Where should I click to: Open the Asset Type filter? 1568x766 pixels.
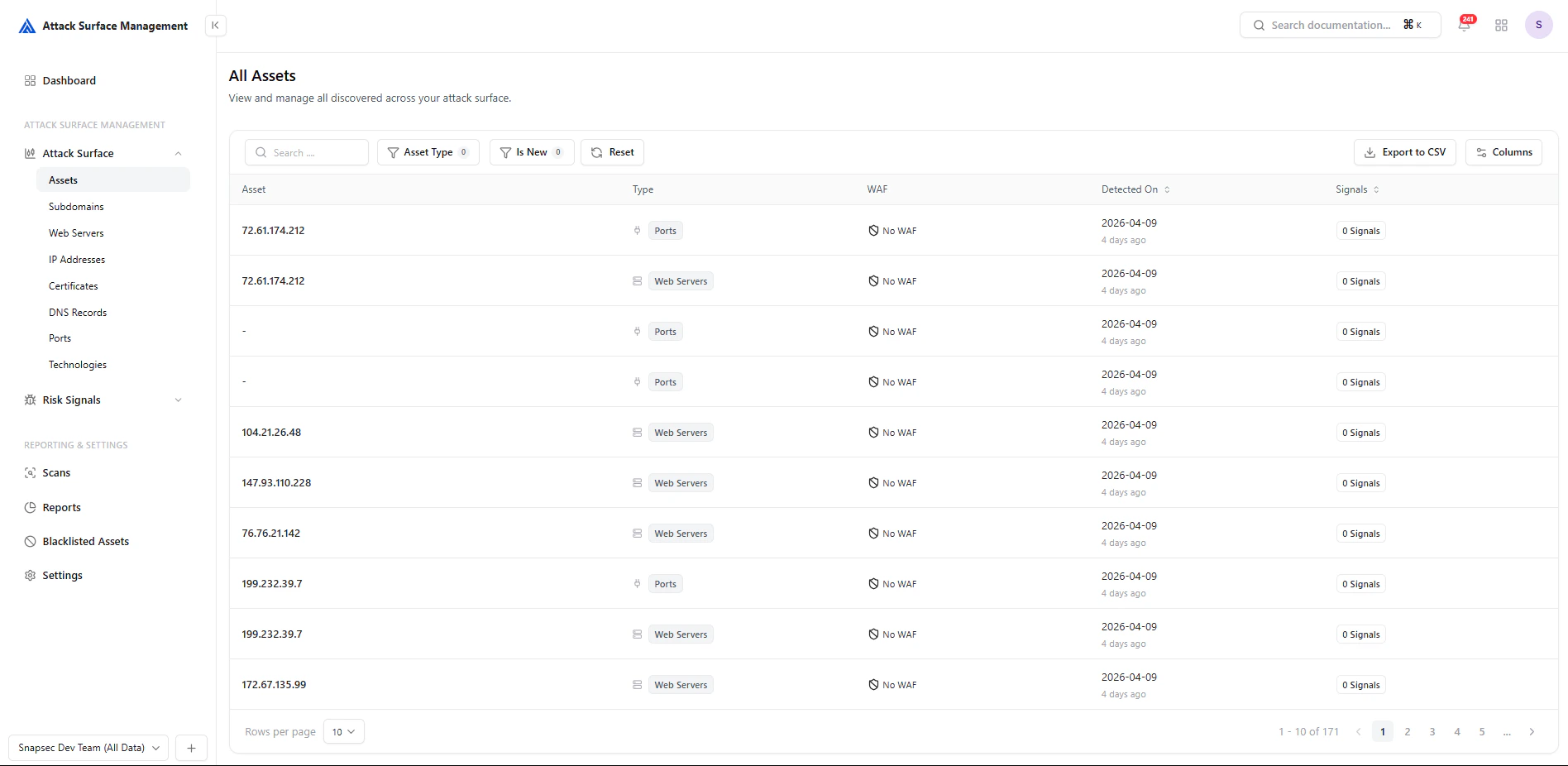[x=428, y=152]
